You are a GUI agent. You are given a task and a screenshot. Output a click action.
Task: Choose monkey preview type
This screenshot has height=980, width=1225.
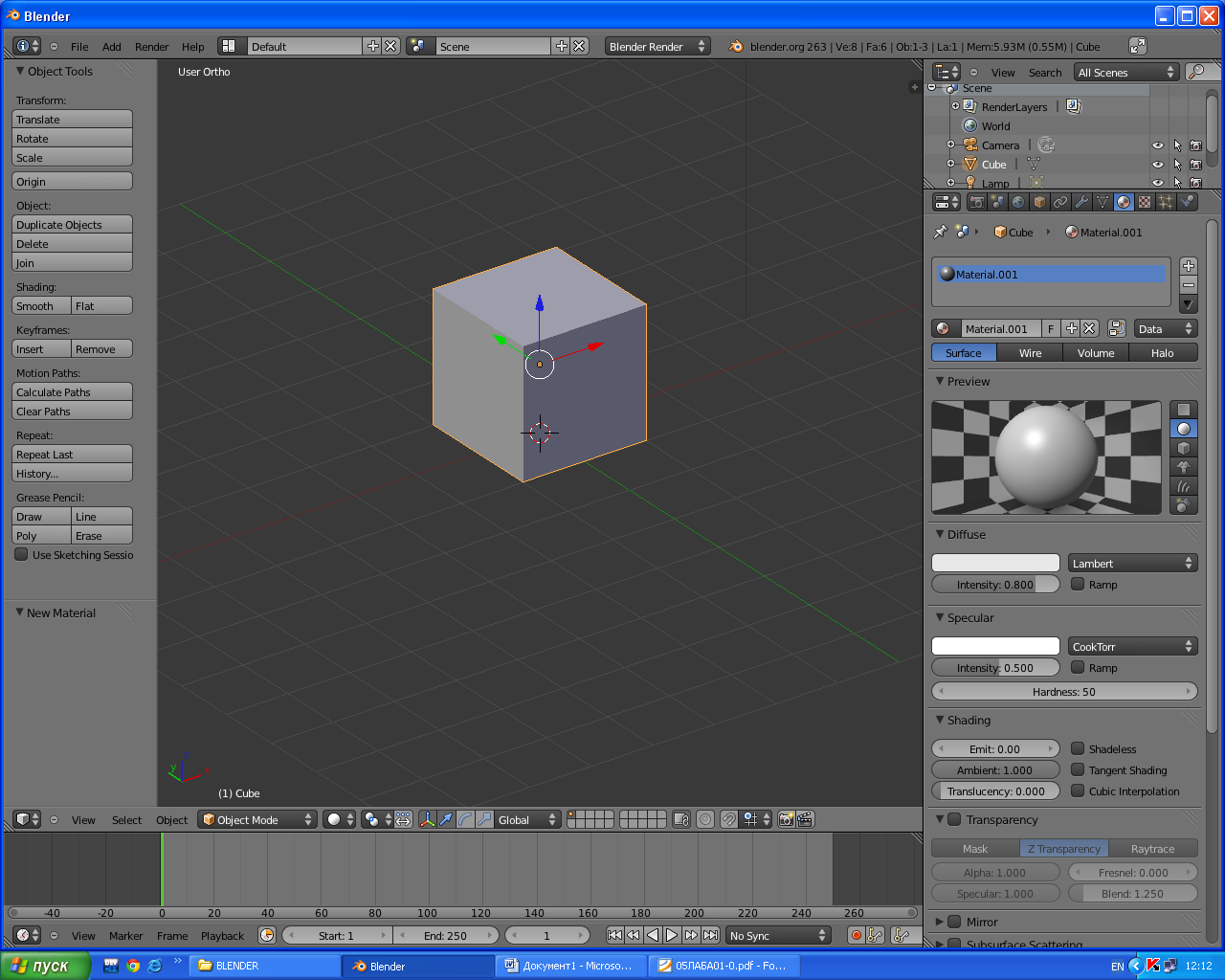click(x=1184, y=467)
